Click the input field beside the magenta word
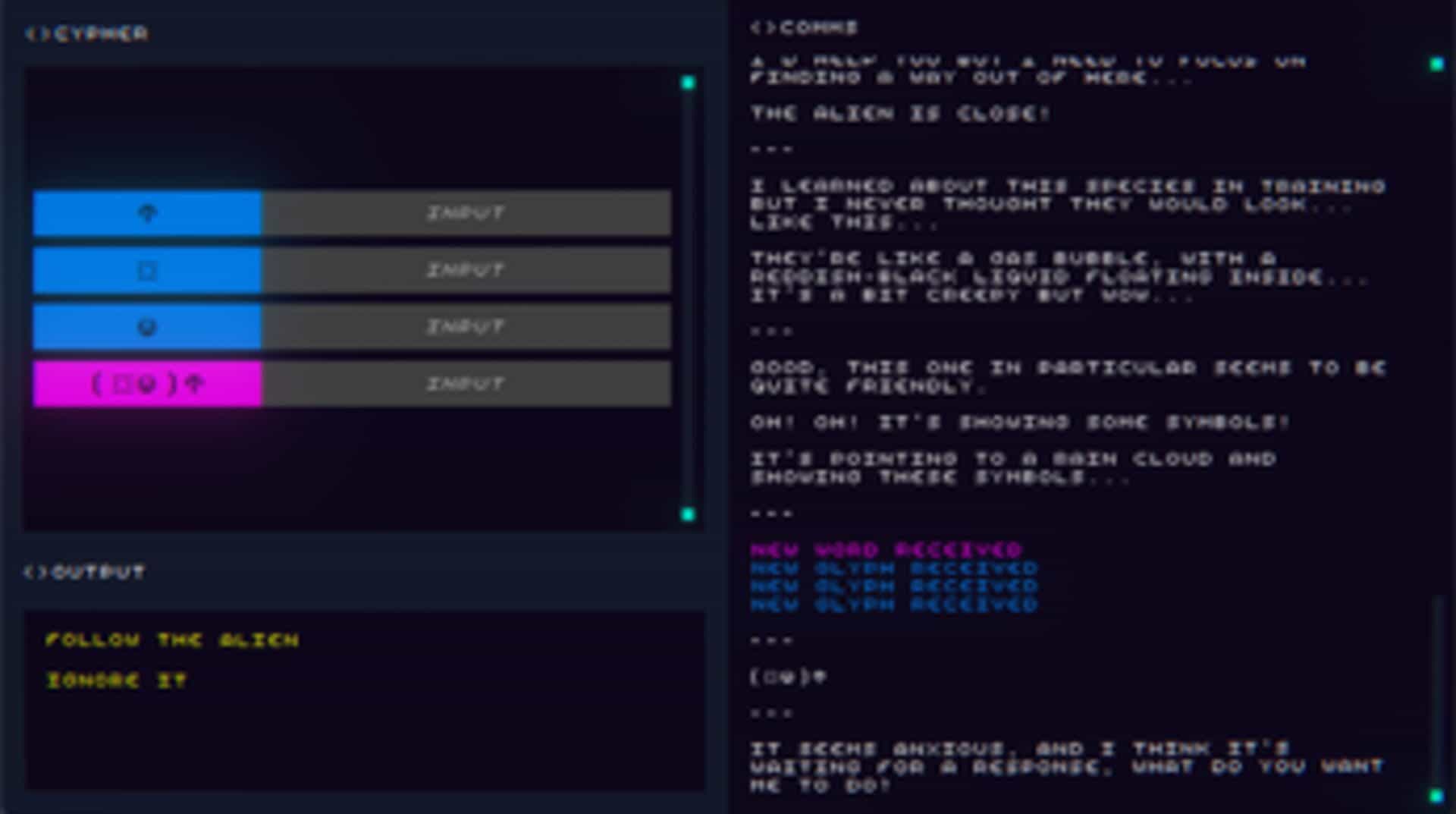This screenshot has width=1456, height=814. (466, 384)
